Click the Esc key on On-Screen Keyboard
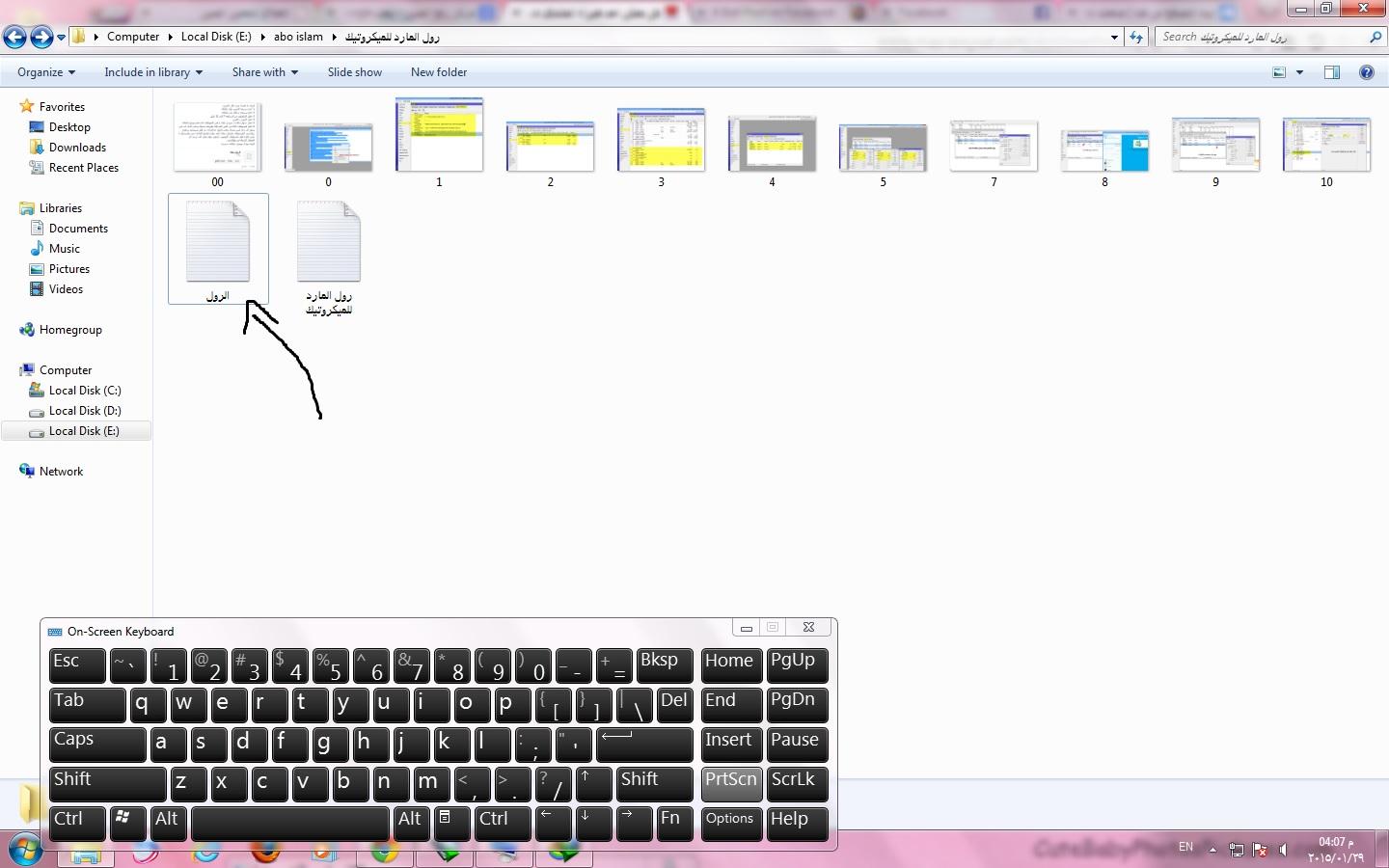Image resolution: width=1389 pixels, height=868 pixels. click(x=77, y=665)
